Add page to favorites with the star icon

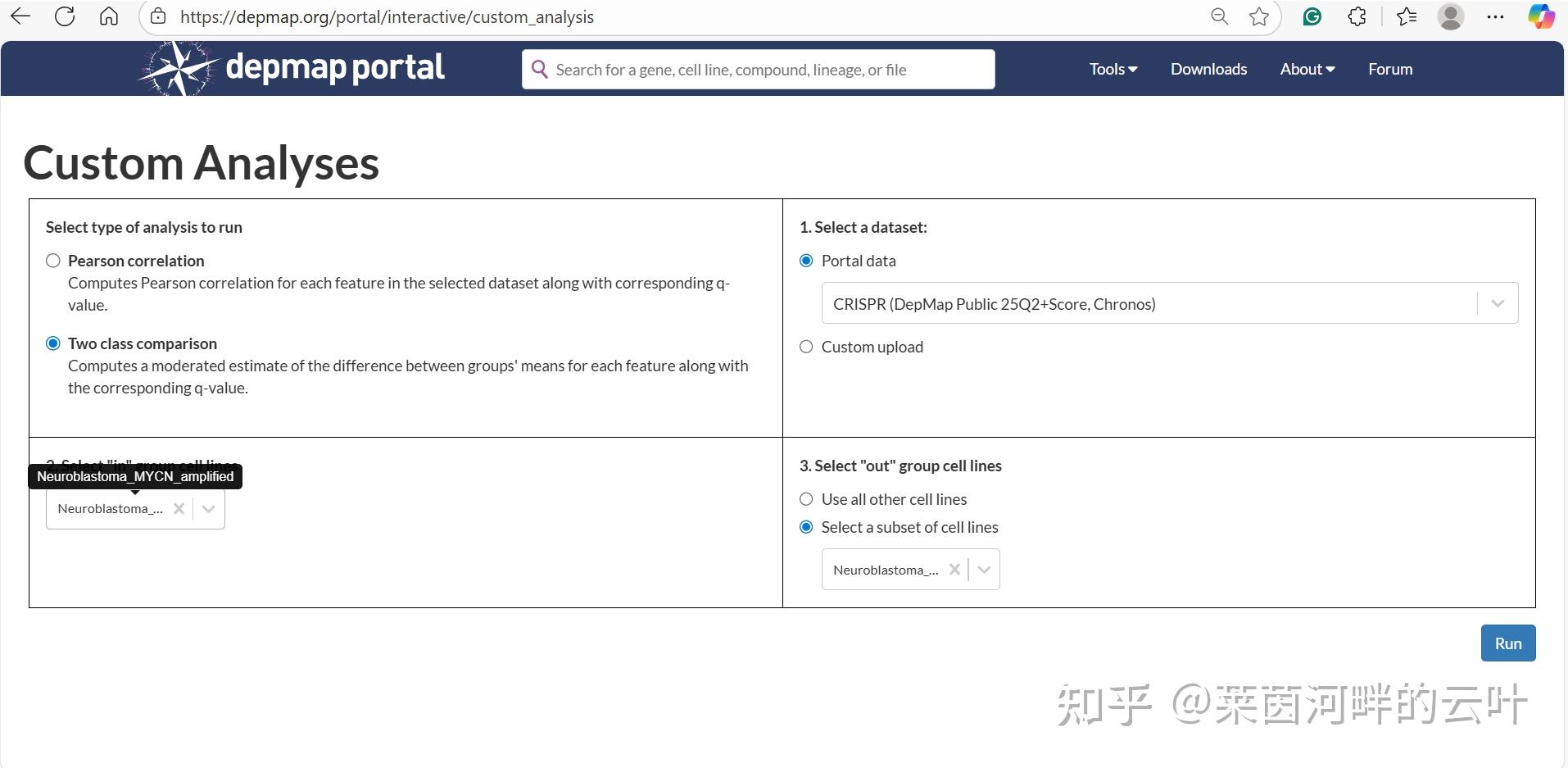point(1260,16)
